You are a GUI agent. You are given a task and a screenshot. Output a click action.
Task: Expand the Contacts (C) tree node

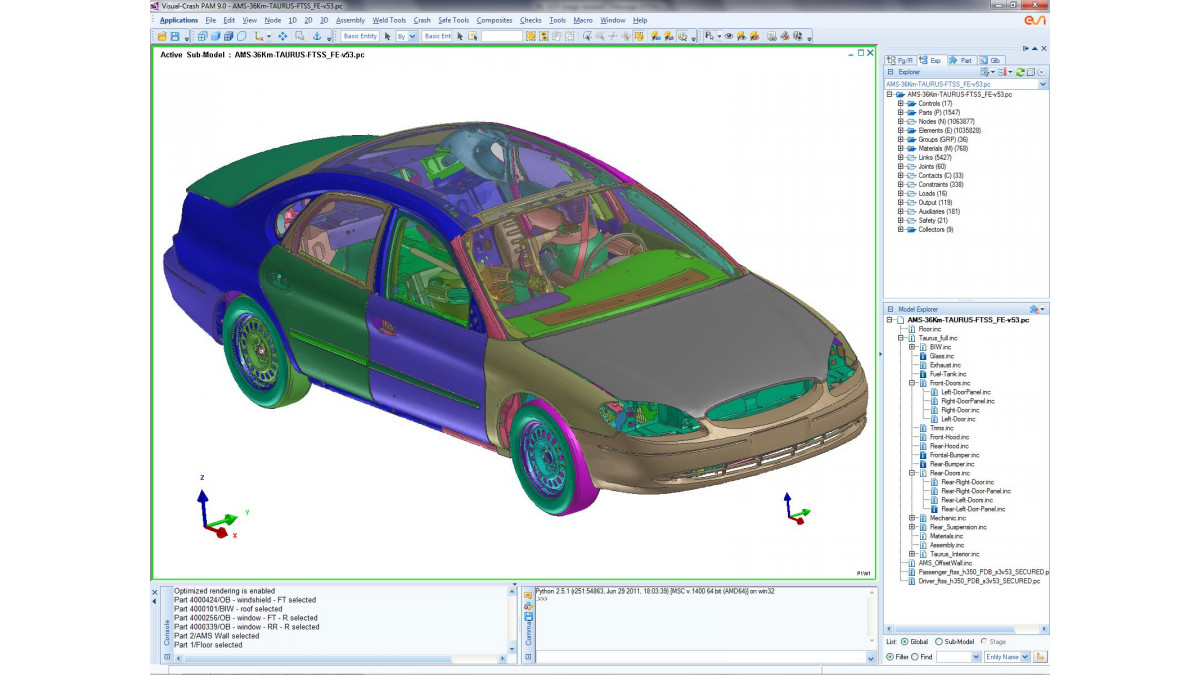tap(900, 175)
